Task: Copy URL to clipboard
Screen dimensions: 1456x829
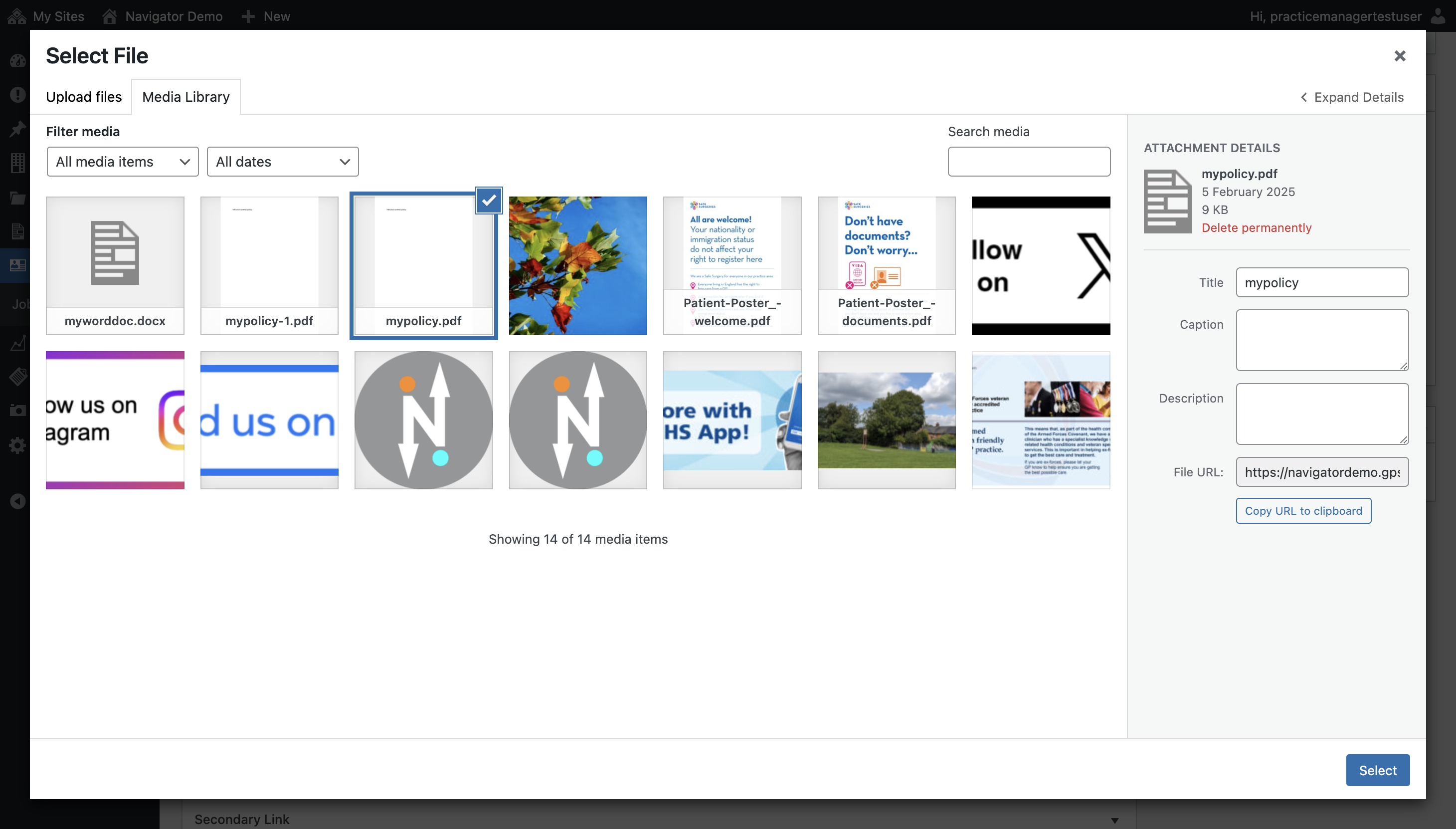Action: pos(1303,511)
